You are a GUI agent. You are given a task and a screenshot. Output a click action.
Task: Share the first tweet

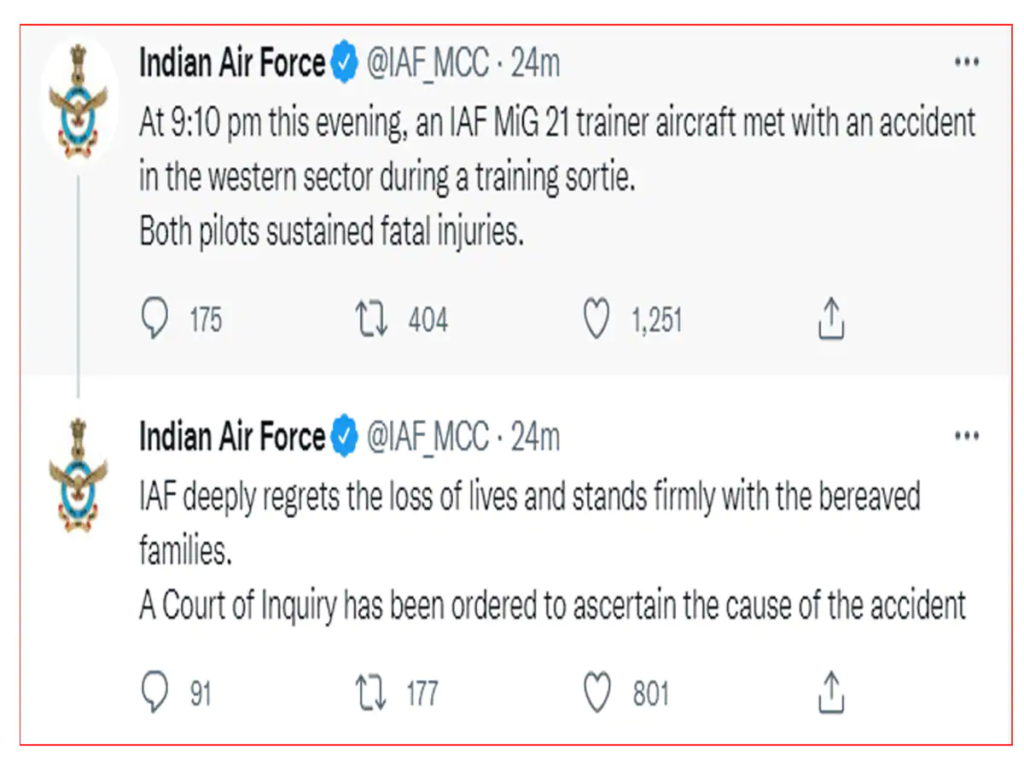tap(830, 317)
